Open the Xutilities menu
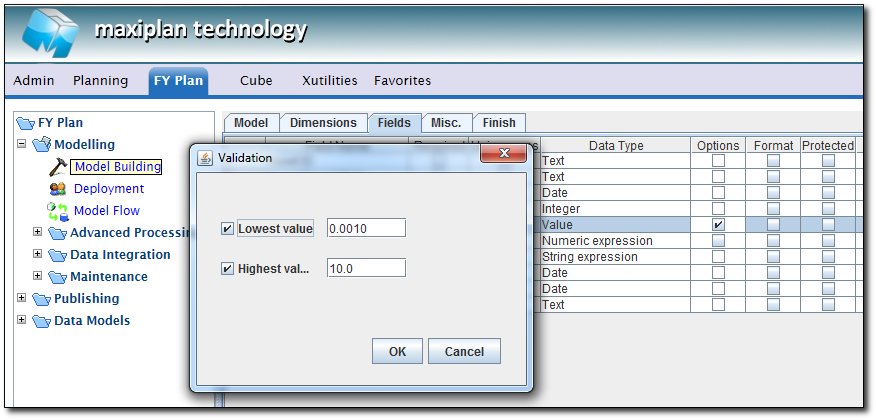This screenshot has height=420, width=876. (329, 80)
